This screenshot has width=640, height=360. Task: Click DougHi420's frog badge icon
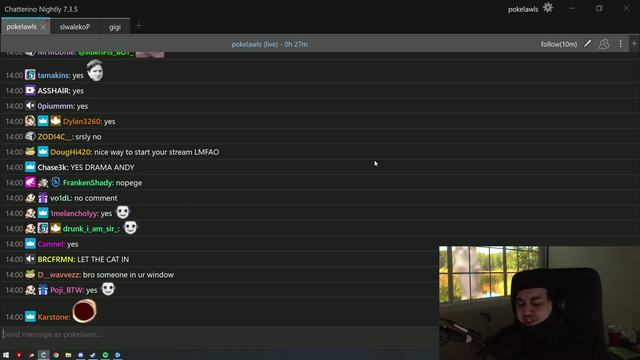click(30, 151)
